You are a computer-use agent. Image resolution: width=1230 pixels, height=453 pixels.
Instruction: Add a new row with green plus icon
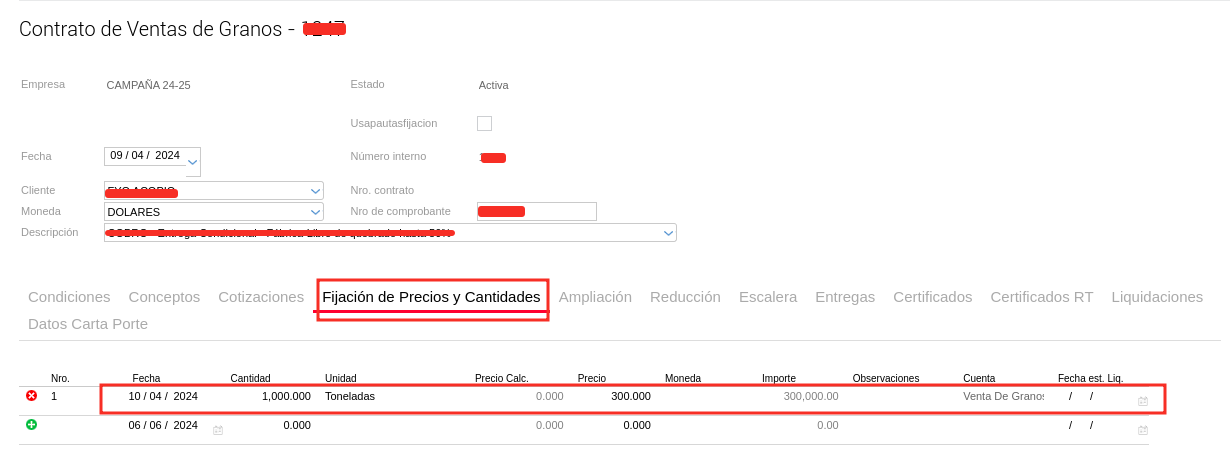[31, 425]
